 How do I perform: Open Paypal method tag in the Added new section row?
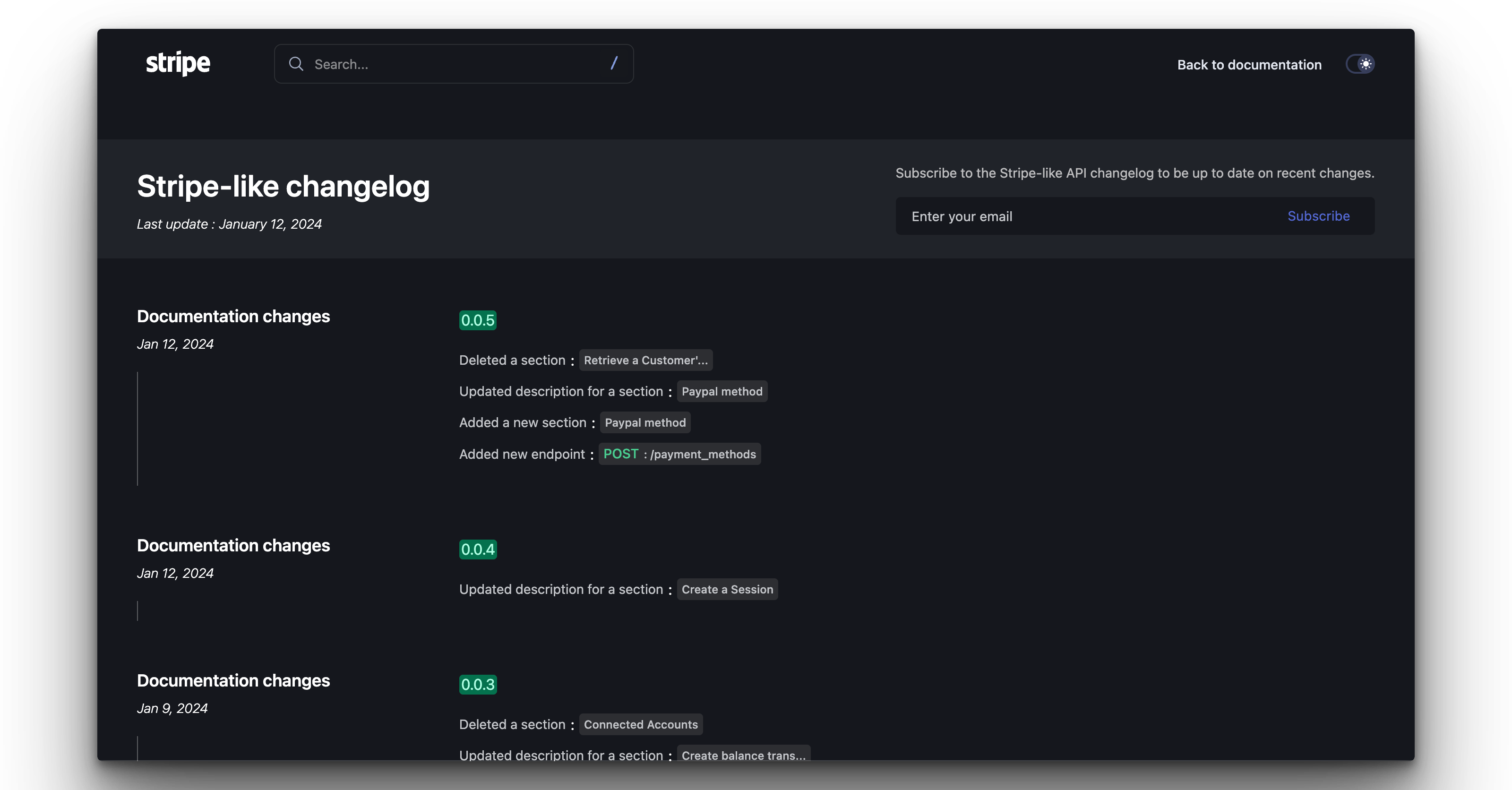click(645, 422)
